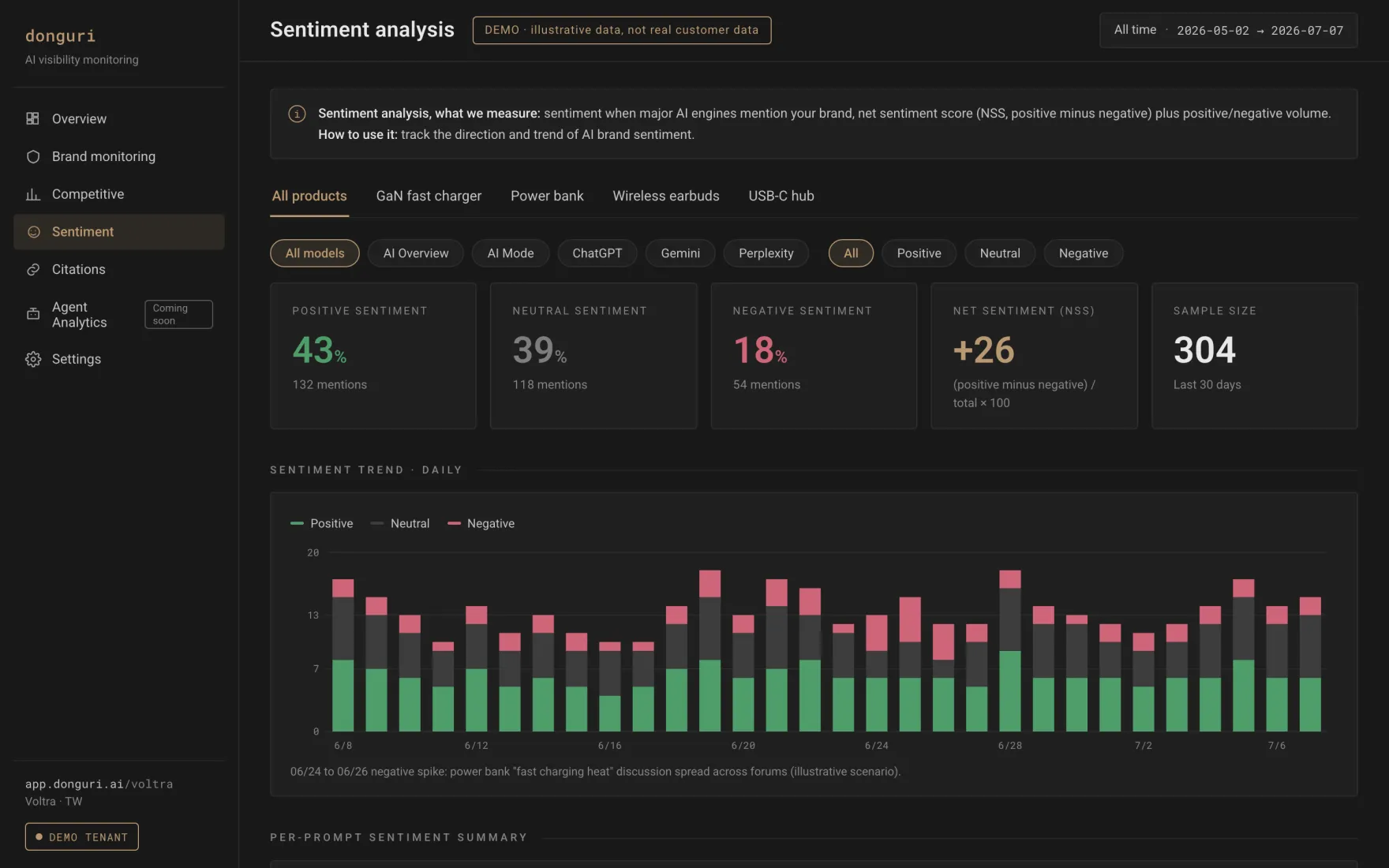Viewport: 1389px width, 868px height.
Task: Click the negative spike chart annotation text
Action: point(595,772)
